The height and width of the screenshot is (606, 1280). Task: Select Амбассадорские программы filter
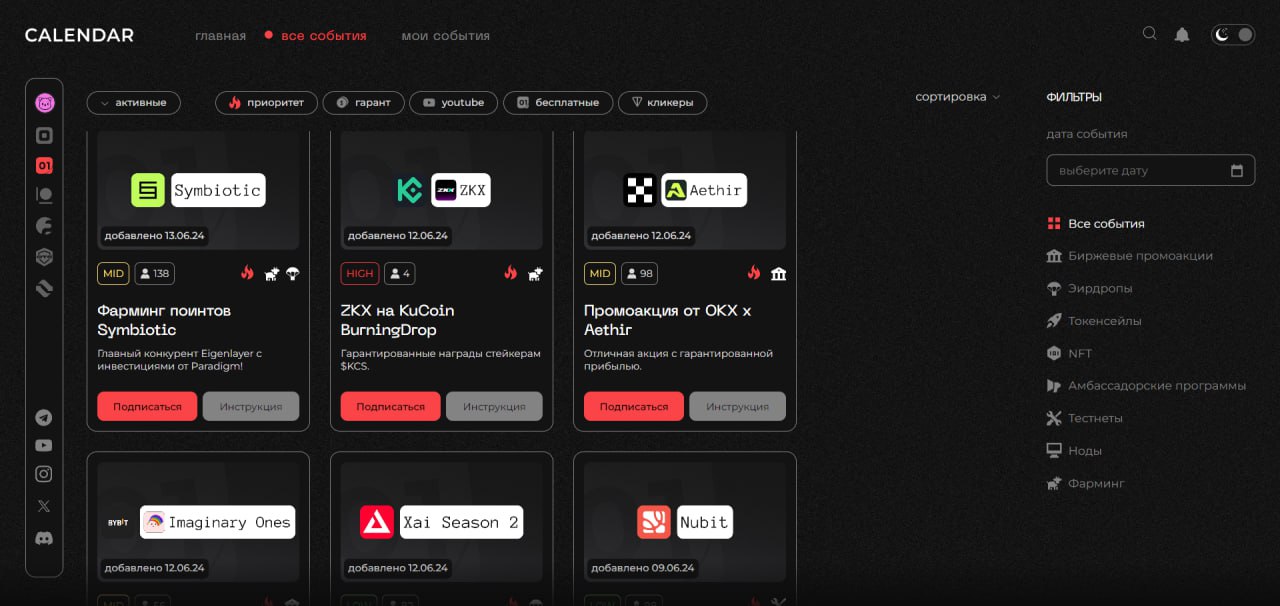pos(1146,386)
